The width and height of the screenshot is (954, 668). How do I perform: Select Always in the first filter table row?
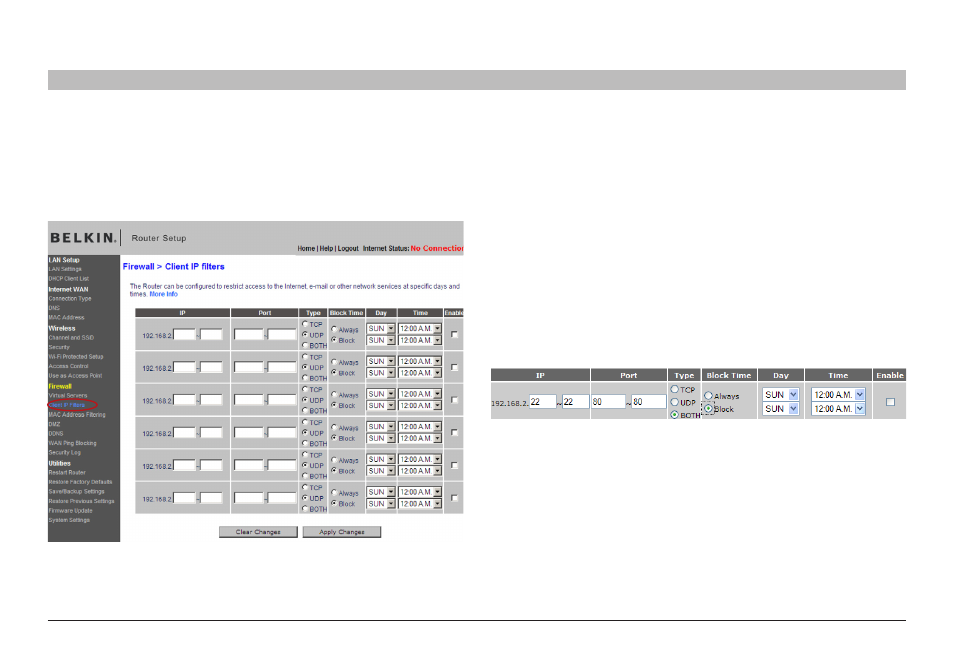[334, 329]
